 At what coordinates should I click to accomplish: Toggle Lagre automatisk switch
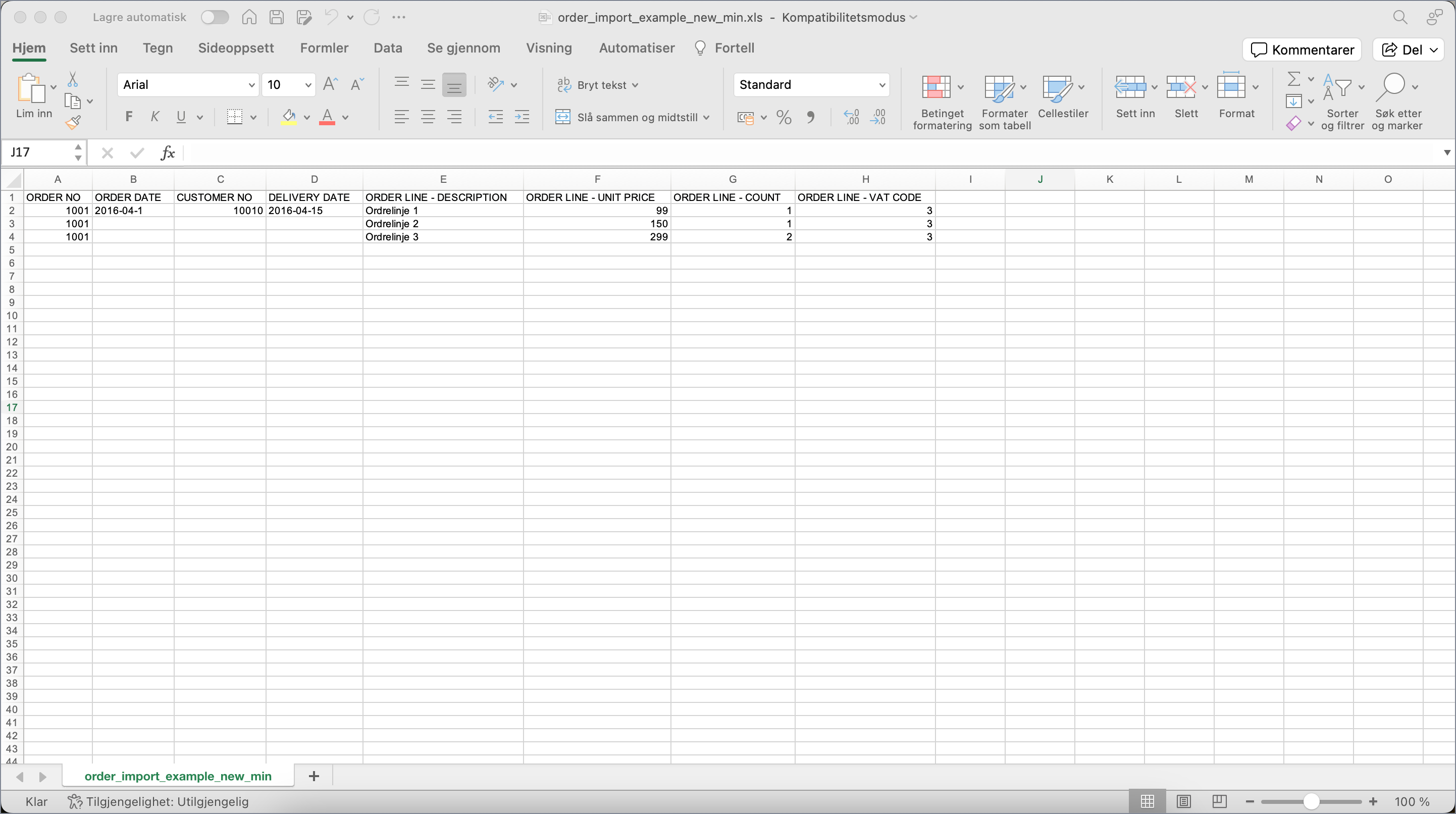coord(215,17)
